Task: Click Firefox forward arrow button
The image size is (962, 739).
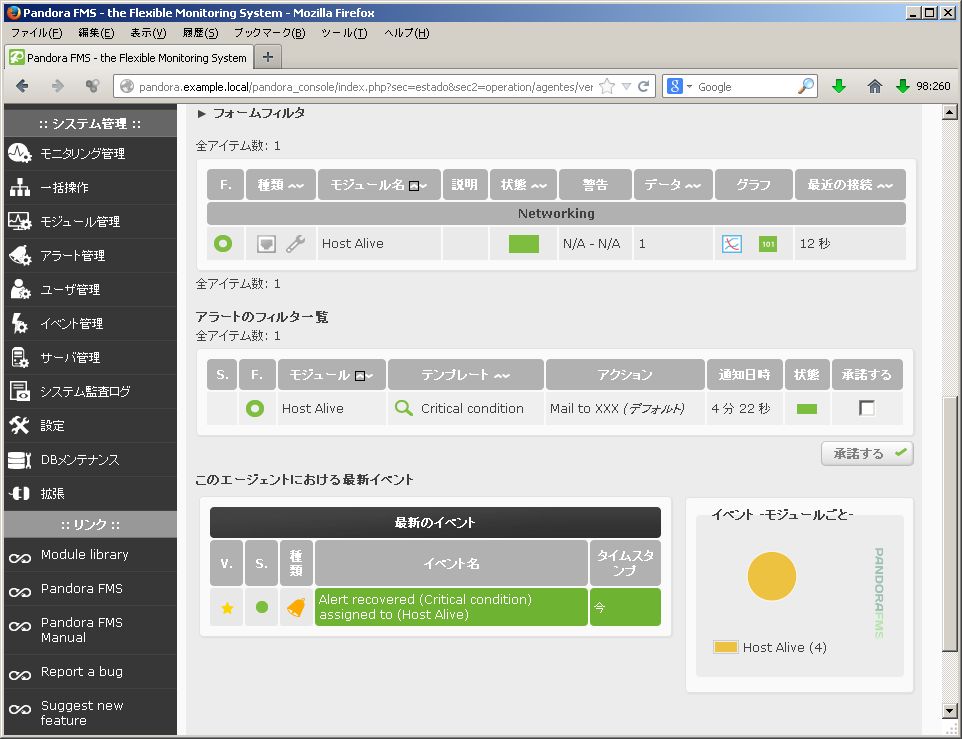Action: (58, 86)
